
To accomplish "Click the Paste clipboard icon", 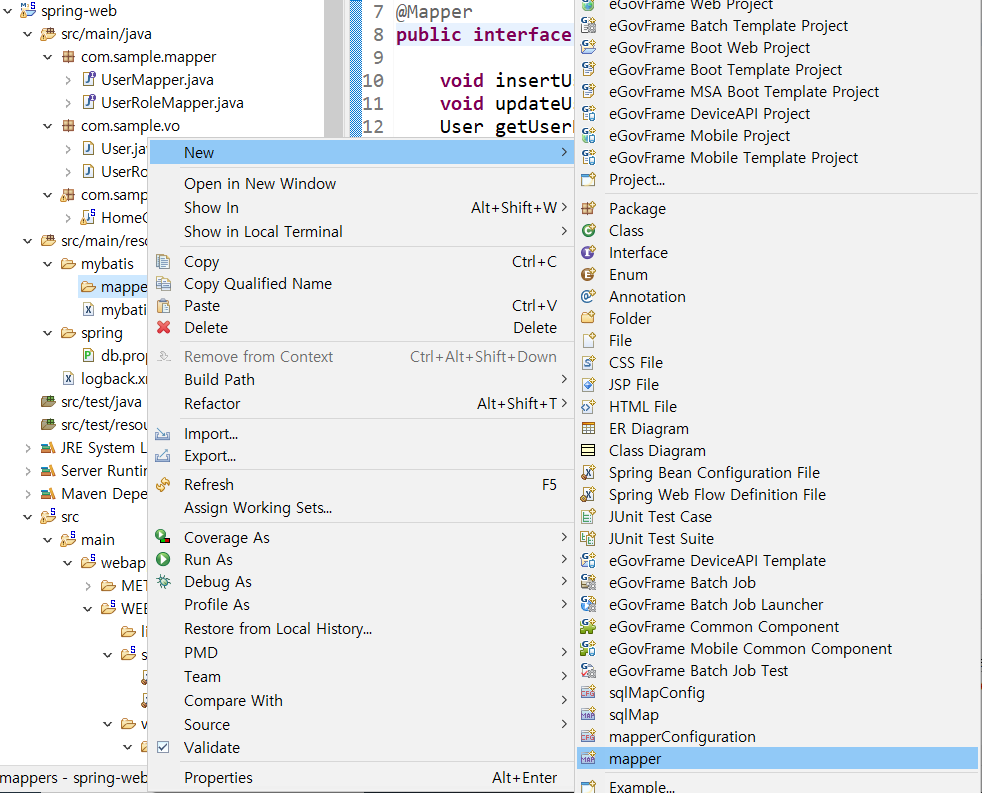I will click(163, 306).
